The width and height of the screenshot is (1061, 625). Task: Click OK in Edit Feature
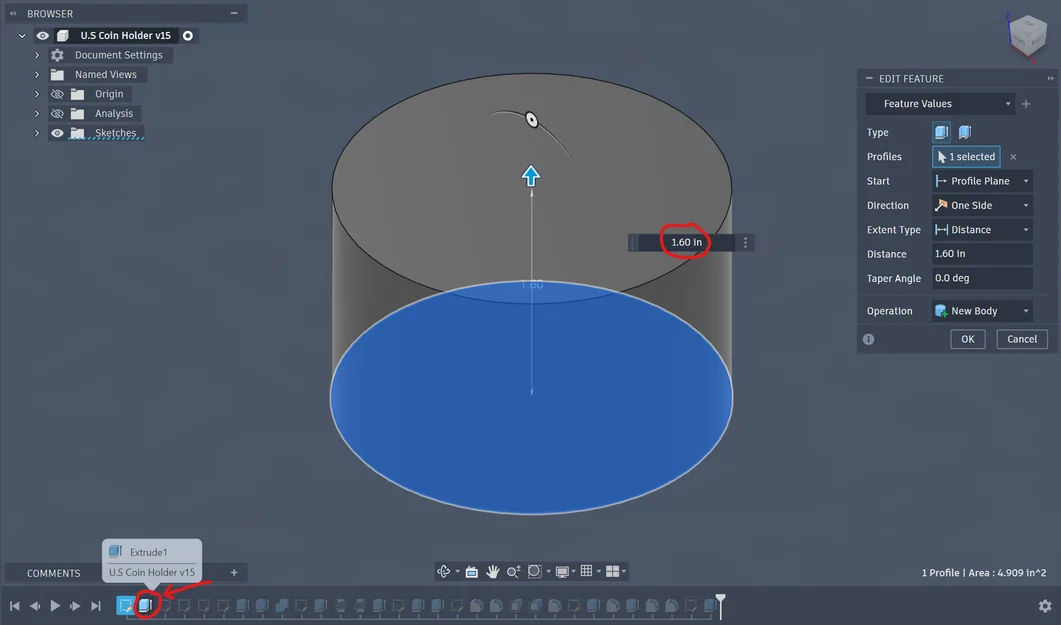[x=968, y=339]
